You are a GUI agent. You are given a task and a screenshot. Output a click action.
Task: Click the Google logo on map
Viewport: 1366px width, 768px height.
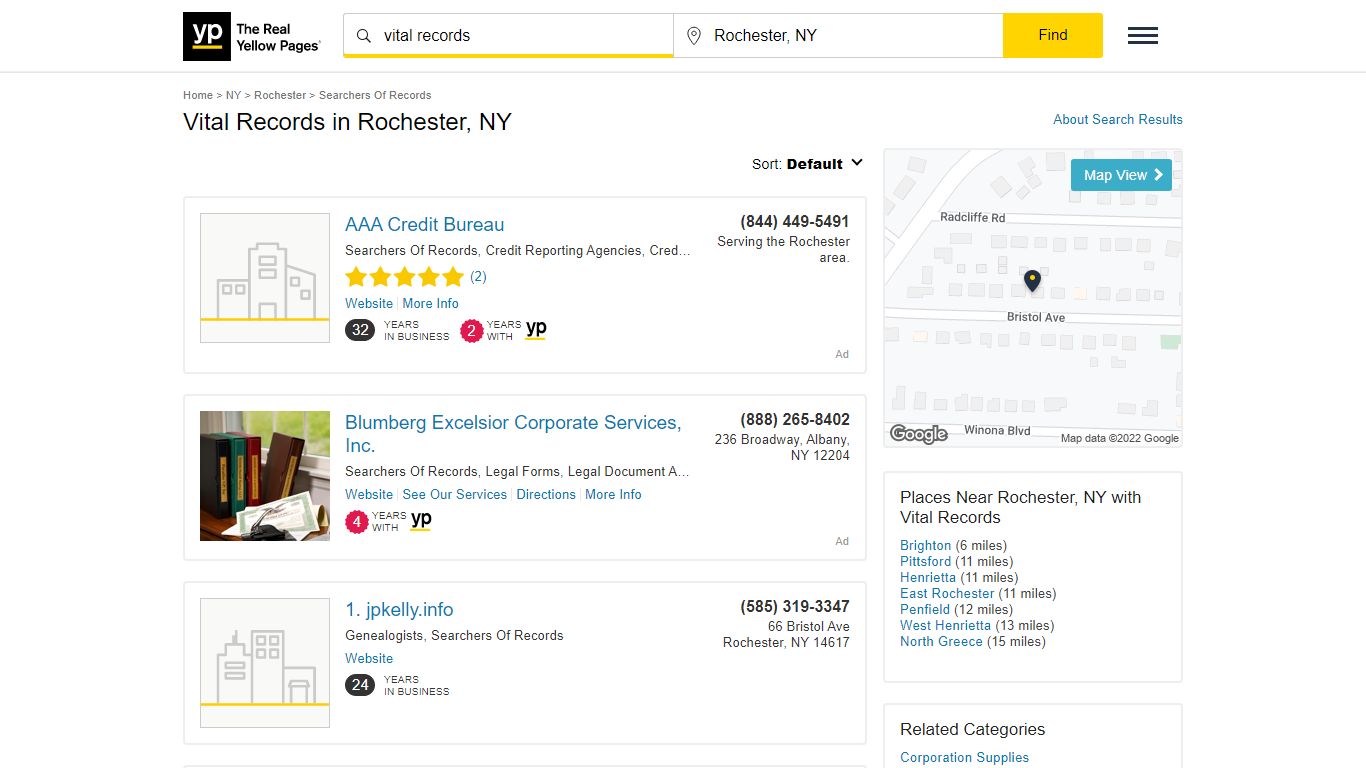coord(918,433)
